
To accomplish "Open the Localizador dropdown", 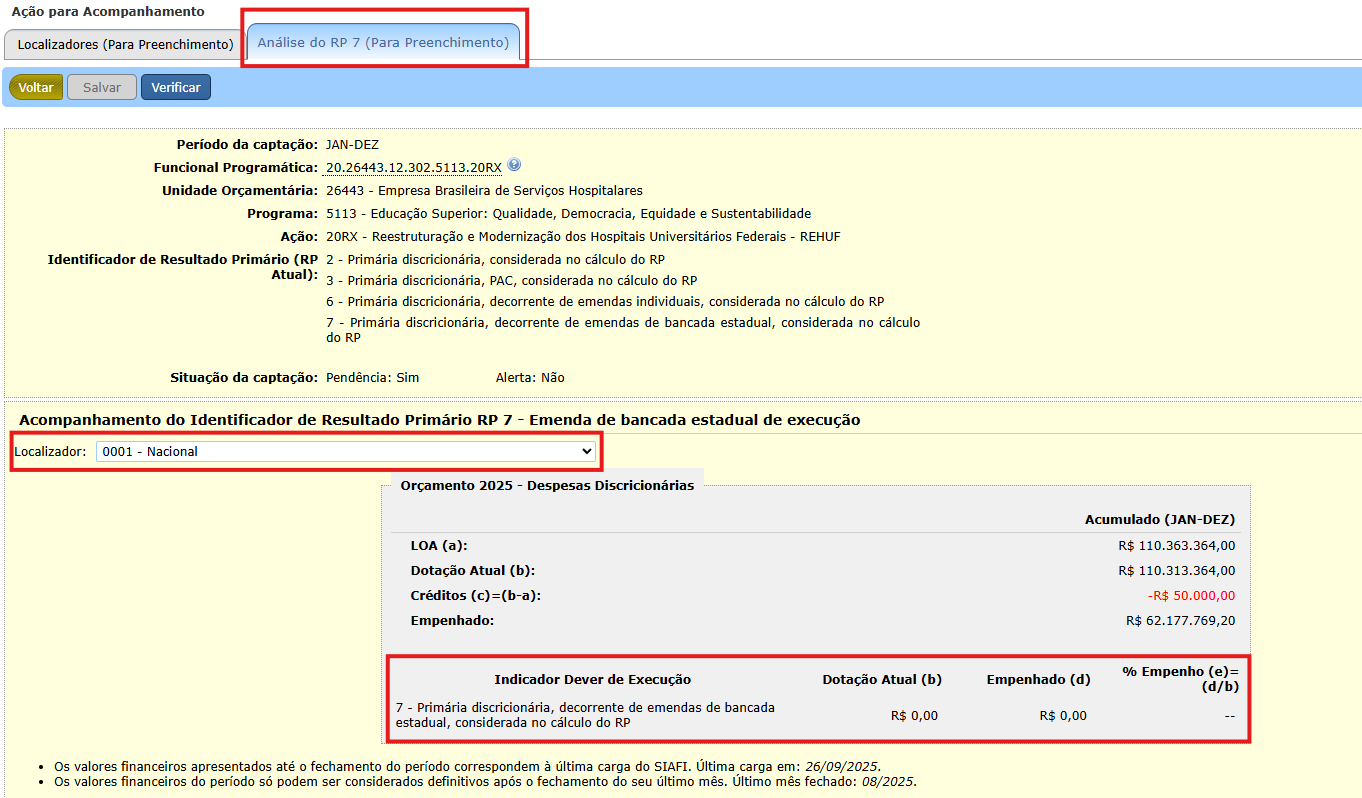I will (346, 451).
